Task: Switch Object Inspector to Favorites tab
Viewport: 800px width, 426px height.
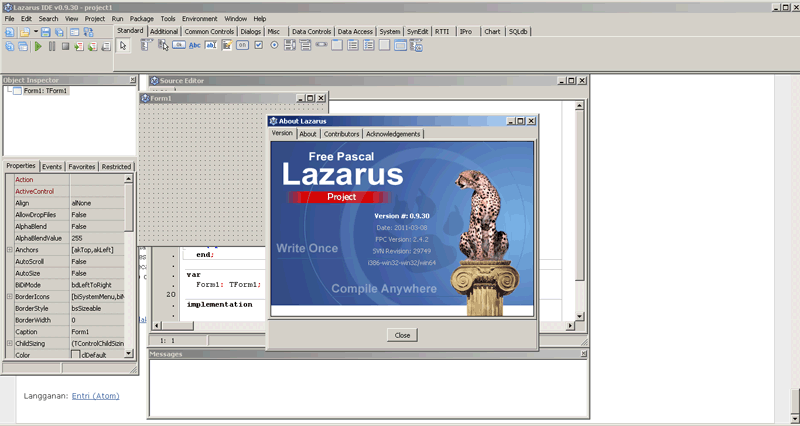Action: click(82, 167)
